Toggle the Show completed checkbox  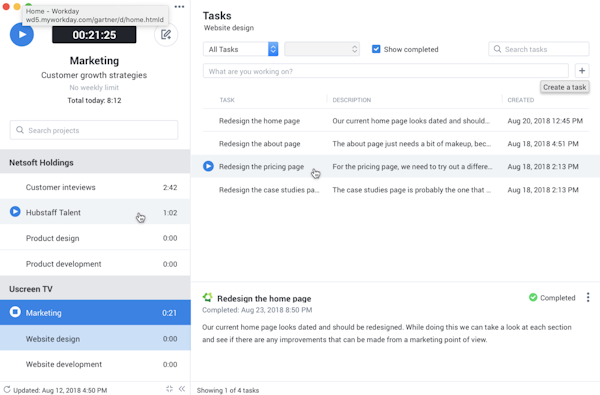pyautogui.click(x=376, y=49)
